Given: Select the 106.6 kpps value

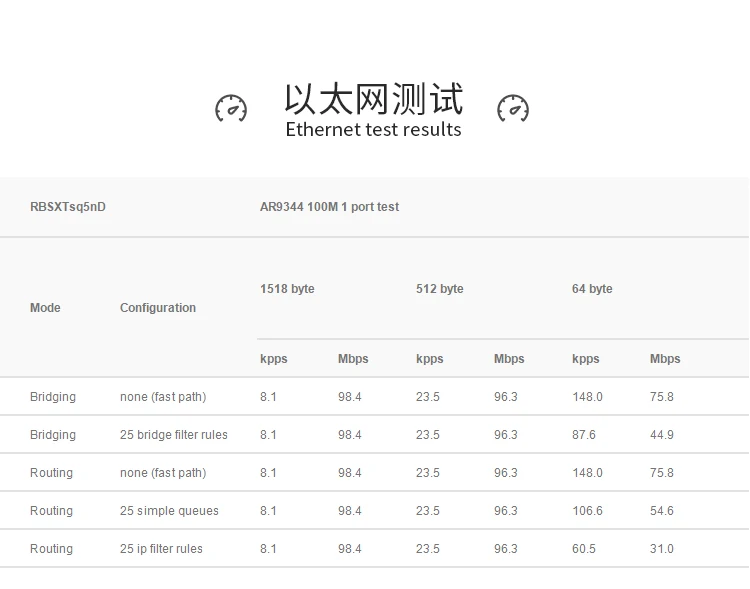Looking at the screenshot, I should (x=587, y=511).
